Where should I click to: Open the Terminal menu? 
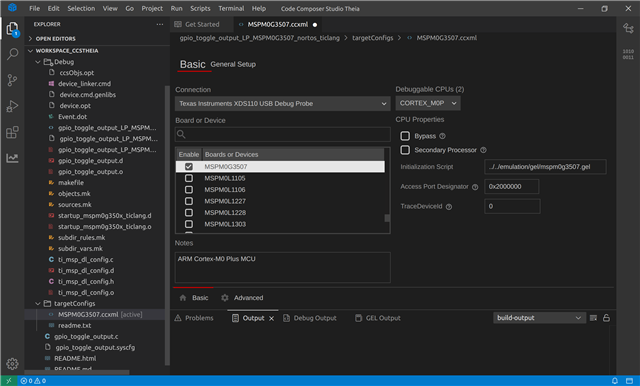coord(231,8)
